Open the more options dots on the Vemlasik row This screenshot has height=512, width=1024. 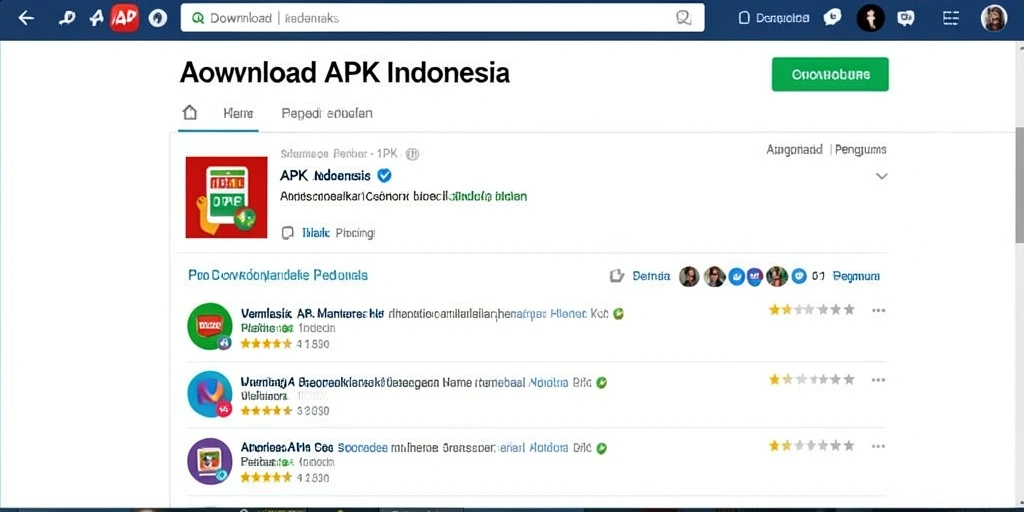[878, 310]
